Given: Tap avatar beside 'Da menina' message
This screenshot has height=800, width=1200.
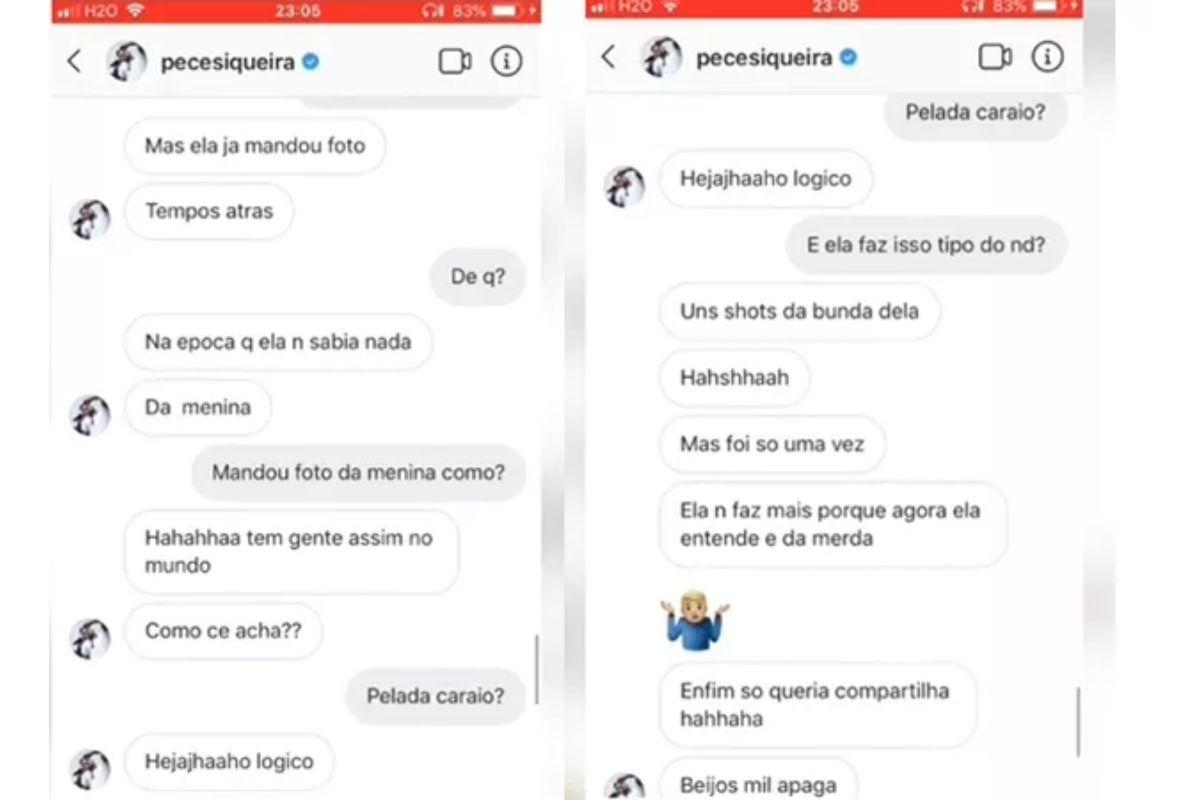Looking at the screenshot, I should pyautogui.click(x=89, y=415).
